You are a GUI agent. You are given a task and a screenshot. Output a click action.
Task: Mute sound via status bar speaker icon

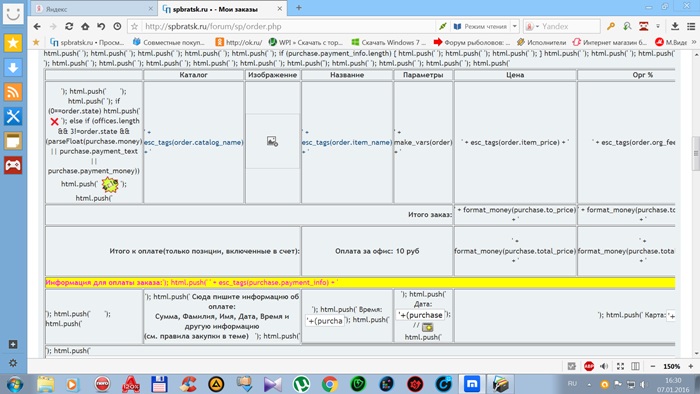pyautogui.click(x=604, y=366)
